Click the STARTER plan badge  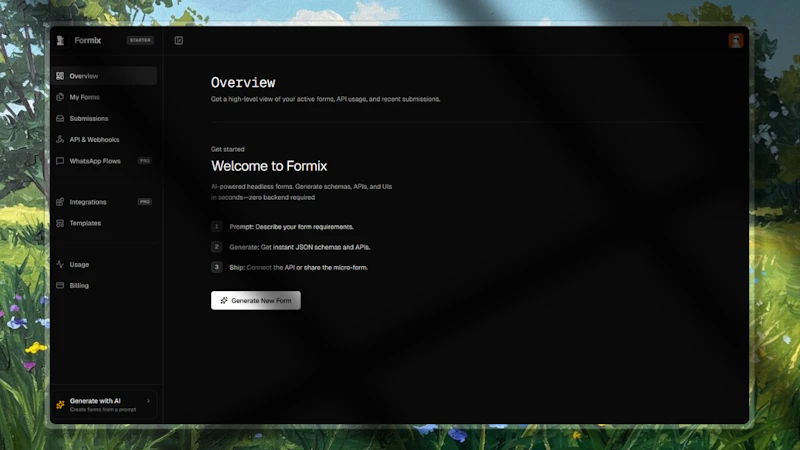pos(140,40)
